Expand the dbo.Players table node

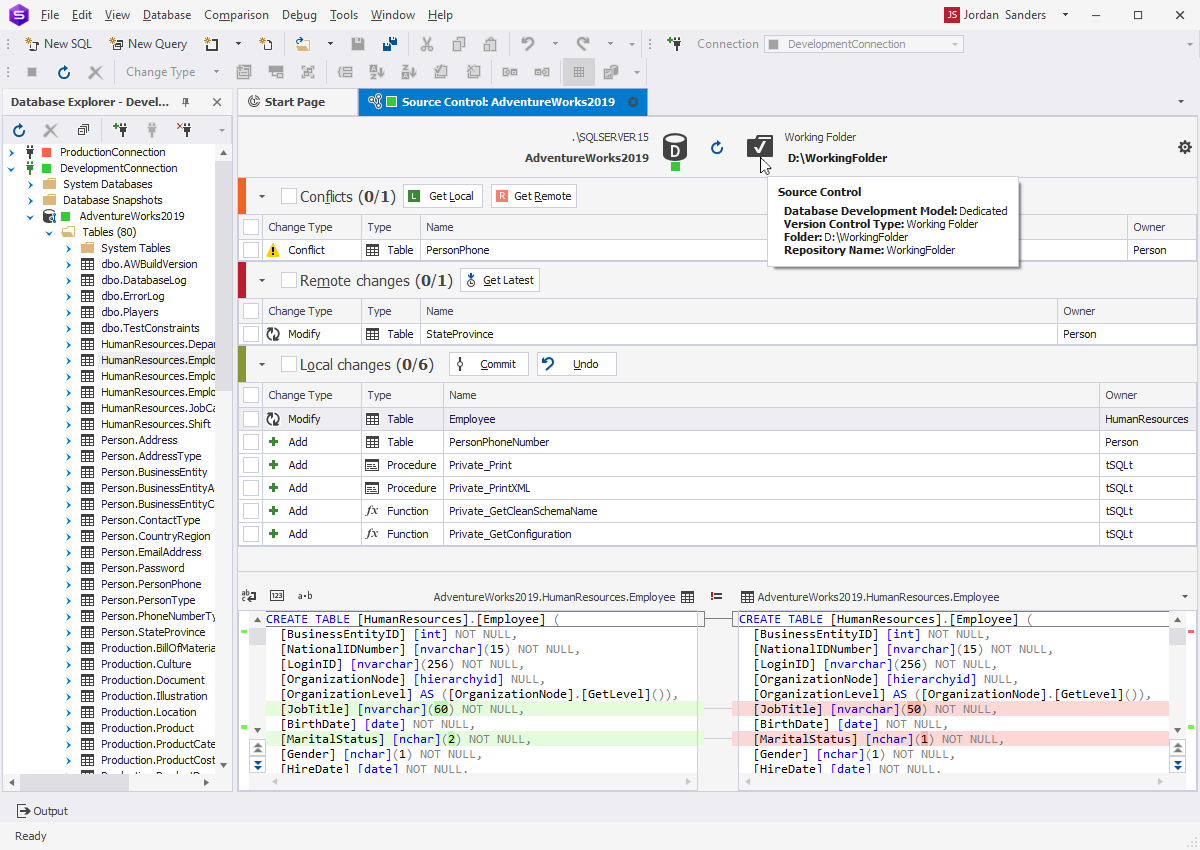[x=68, y=312]
